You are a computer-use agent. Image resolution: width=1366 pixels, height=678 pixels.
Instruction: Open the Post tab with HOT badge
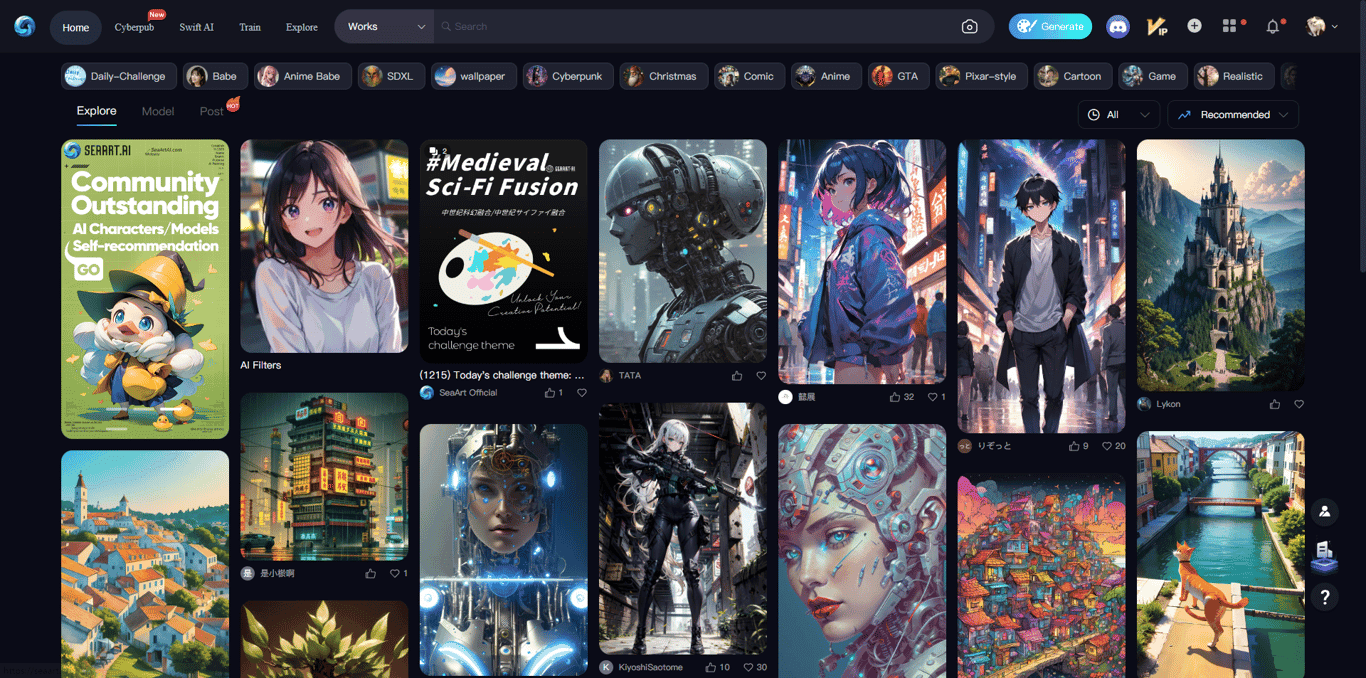click(x=213, y=111)
